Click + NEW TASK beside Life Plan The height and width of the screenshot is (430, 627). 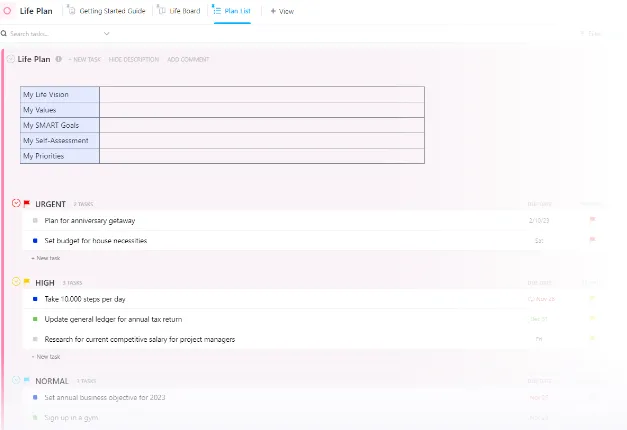coord(84,59)
